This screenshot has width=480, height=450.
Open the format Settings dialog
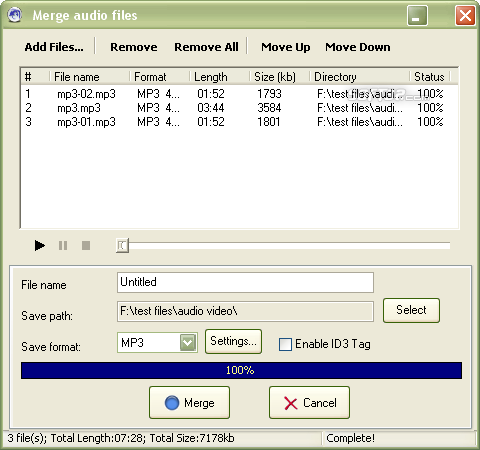233,341
